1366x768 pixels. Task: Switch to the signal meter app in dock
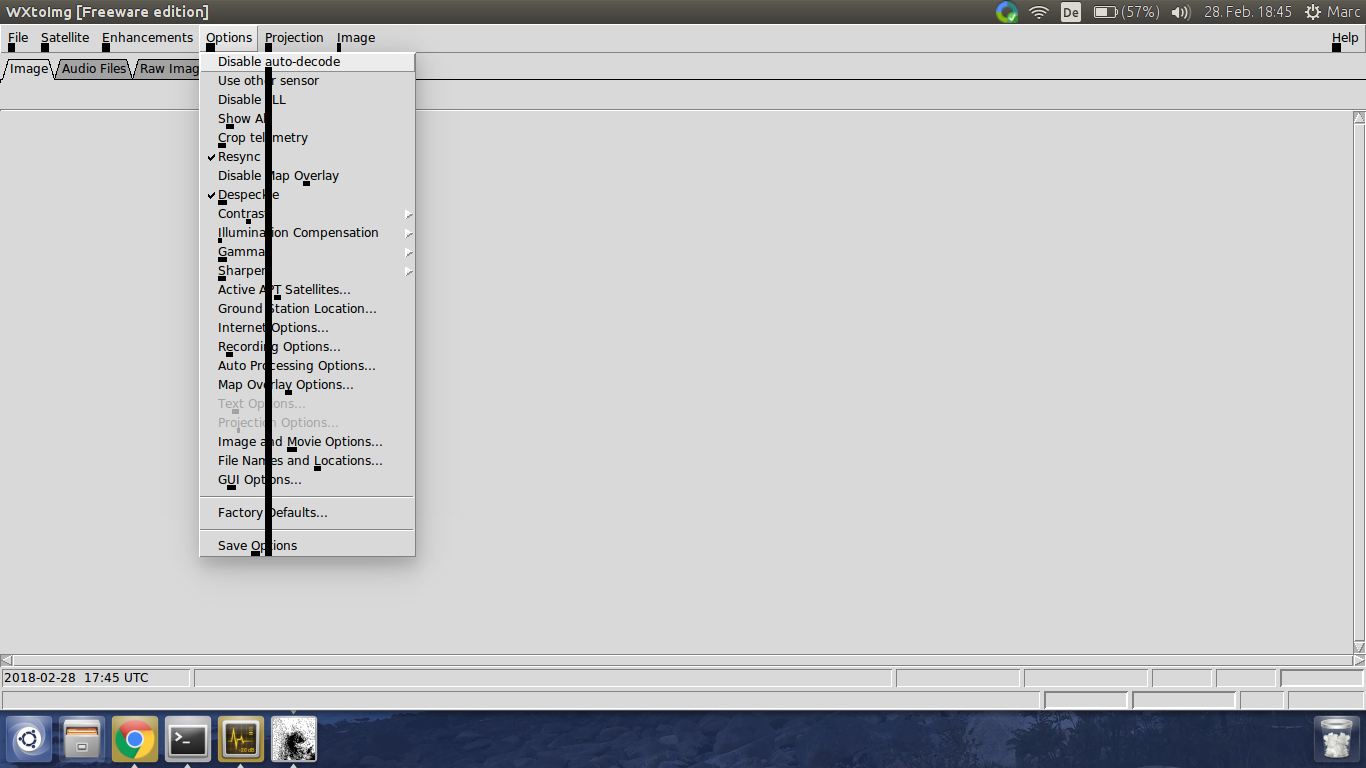click(240, 741)
